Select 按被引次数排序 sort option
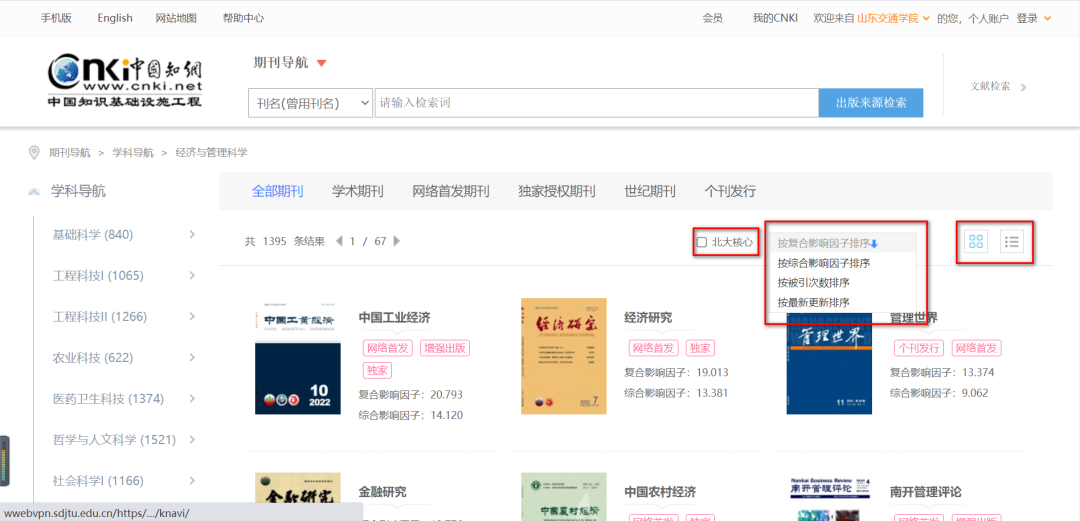The width and height of the screenshot is (1080, 521). pyautogui.click(x=813, y=283)
